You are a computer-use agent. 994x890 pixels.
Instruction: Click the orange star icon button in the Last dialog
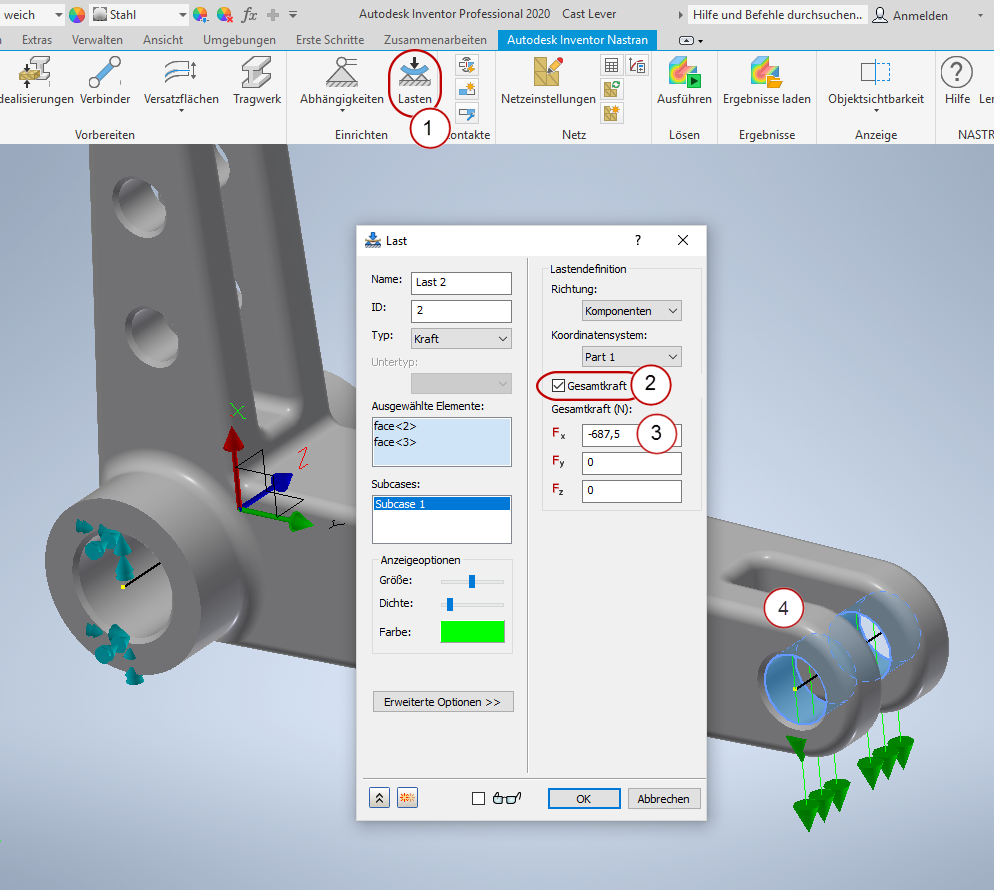407,798
